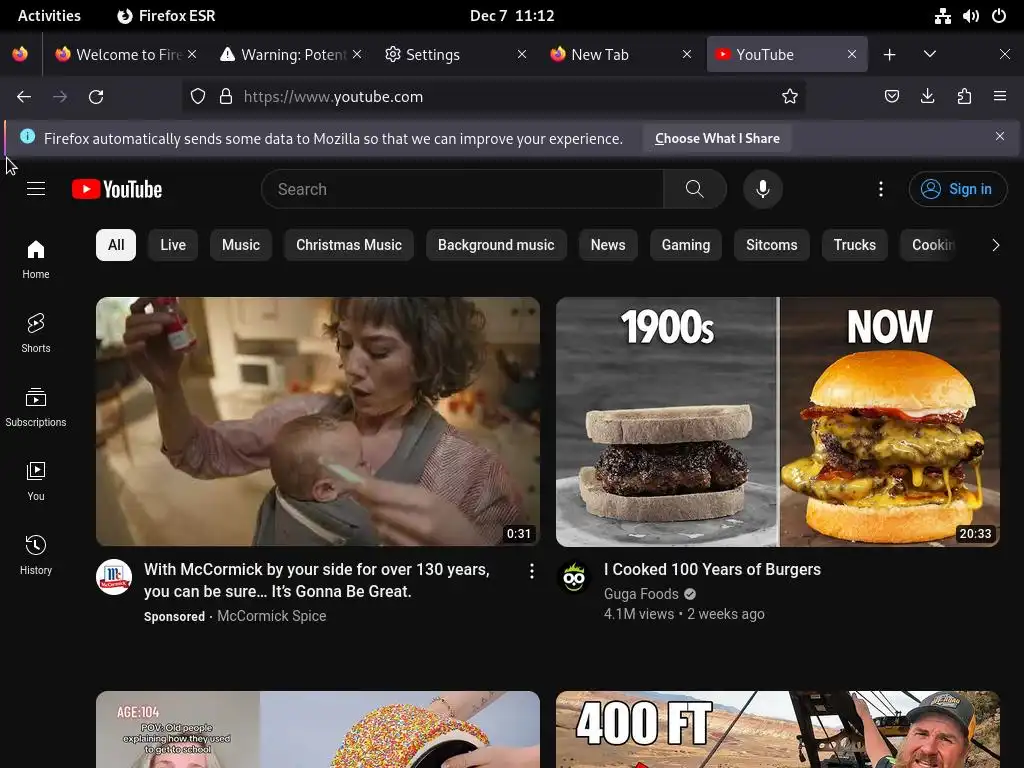Go back with browser back arrow

pyautogui.click(x=24, y=97)
